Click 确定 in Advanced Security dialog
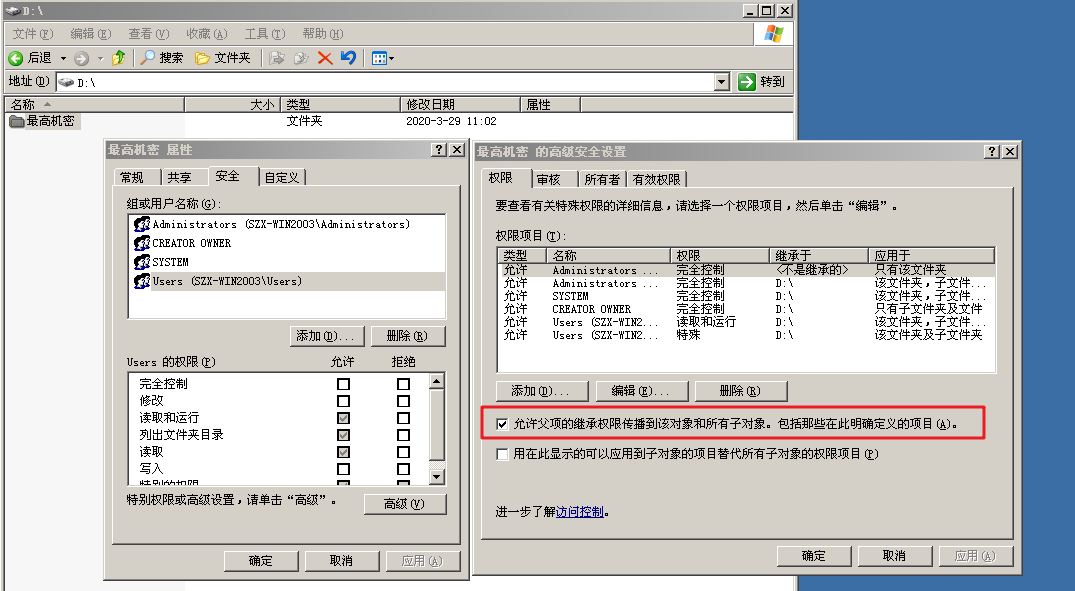 (x=814, y=556)
